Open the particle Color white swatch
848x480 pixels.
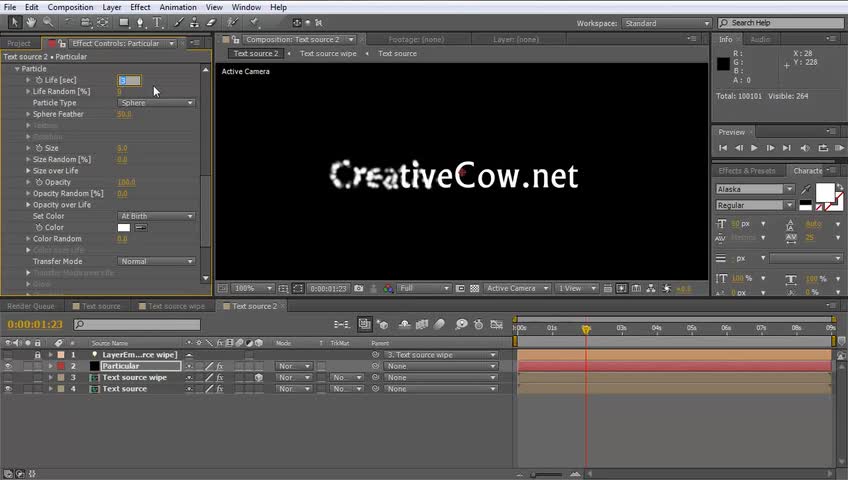[x=124, y=228]
